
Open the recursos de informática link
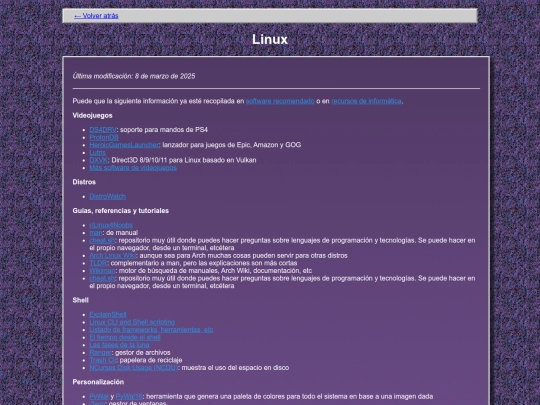point(366,101)
